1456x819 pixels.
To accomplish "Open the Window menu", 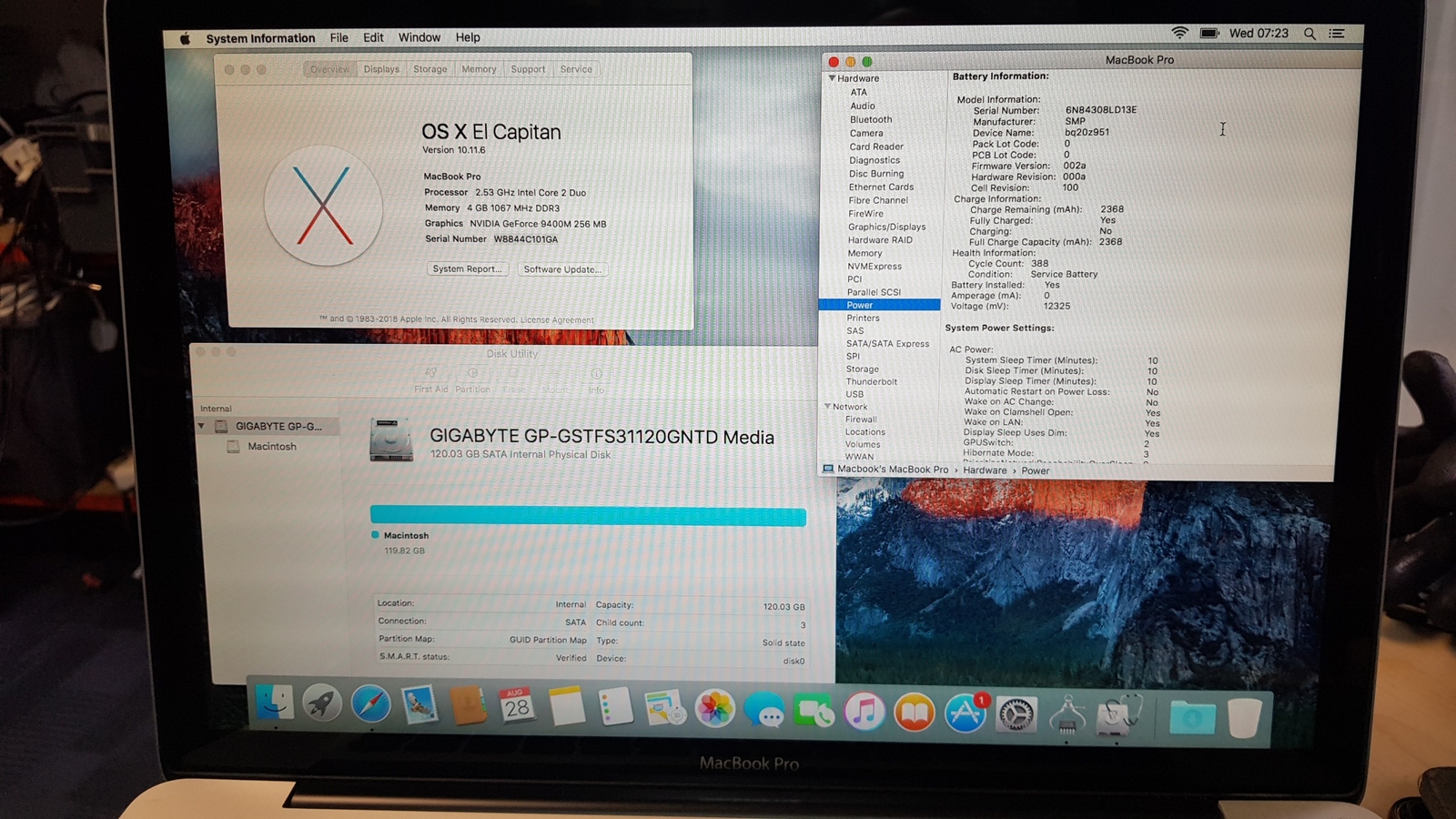I will [x=420, y=37].
